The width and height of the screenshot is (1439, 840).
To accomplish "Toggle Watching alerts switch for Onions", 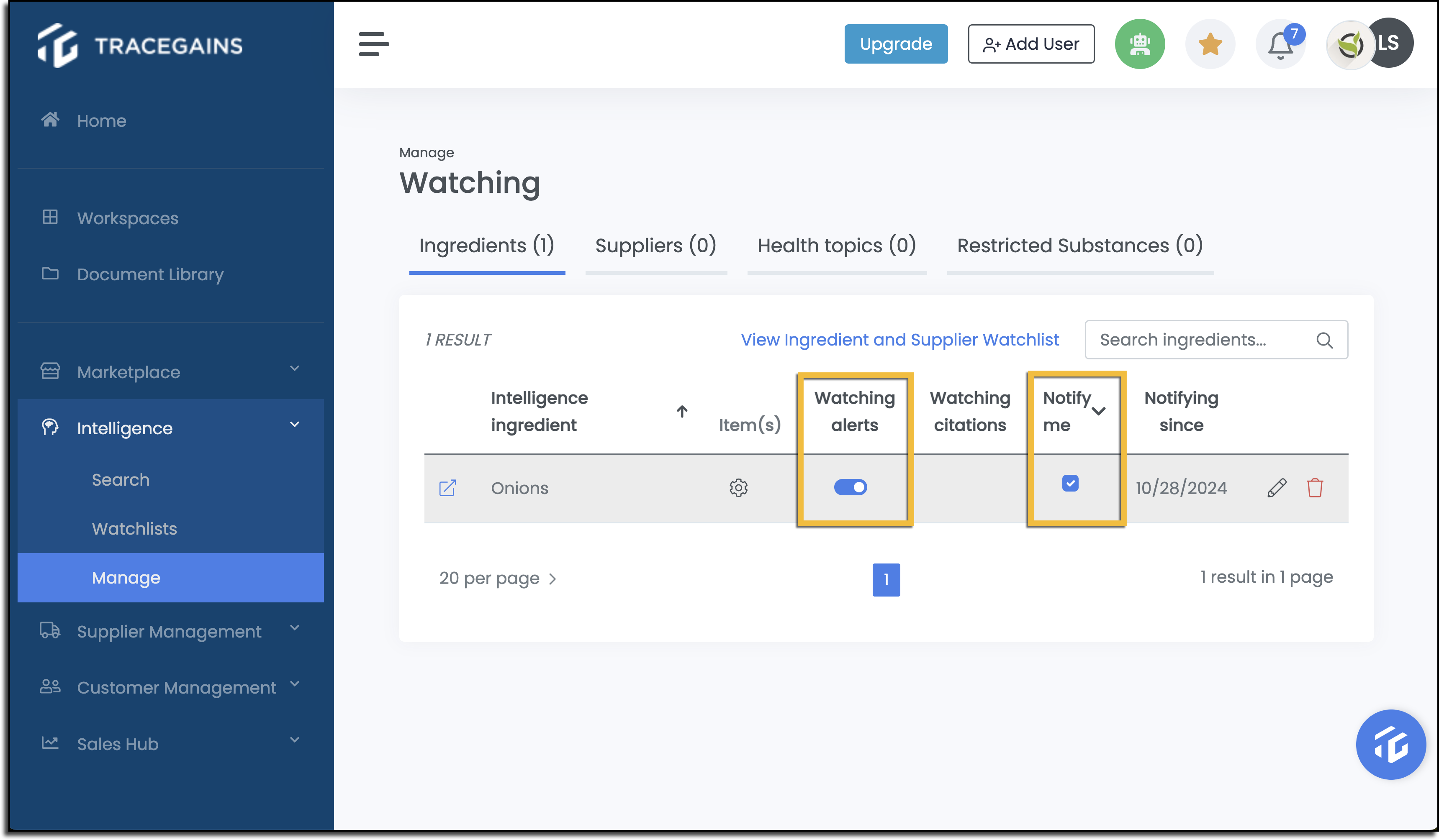I will pos(850,487).
